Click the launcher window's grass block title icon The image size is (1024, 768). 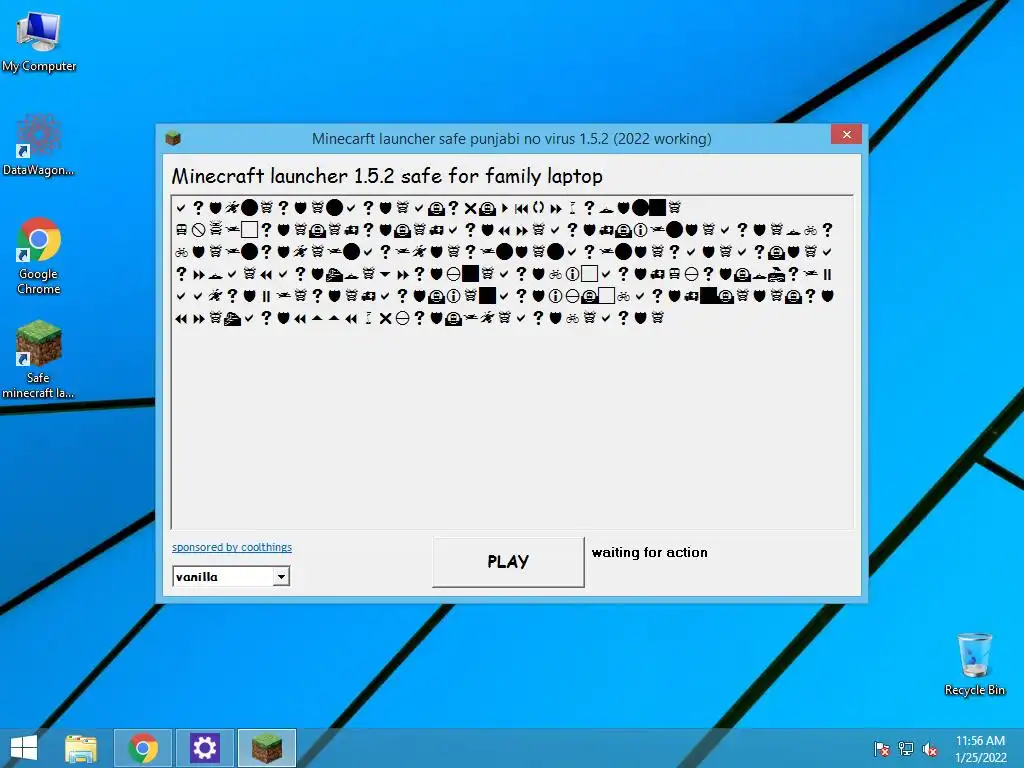click(x=173, y=138)
